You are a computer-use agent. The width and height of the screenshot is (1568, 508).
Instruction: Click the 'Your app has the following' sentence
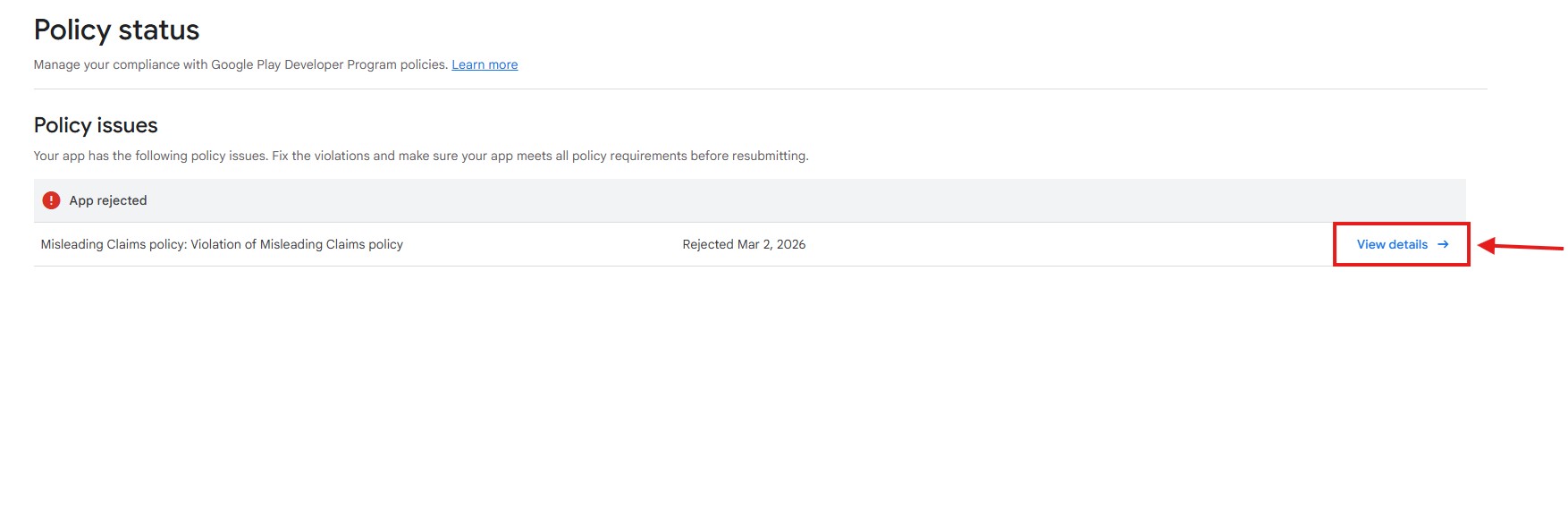150,156
